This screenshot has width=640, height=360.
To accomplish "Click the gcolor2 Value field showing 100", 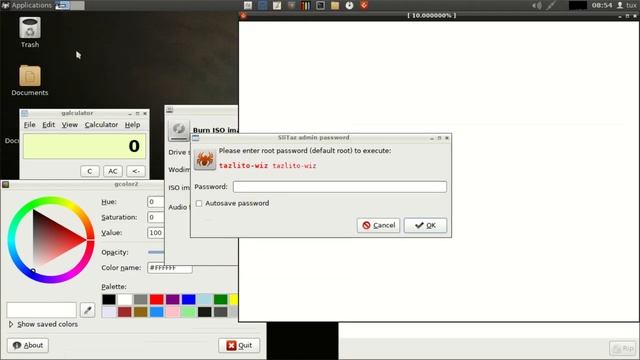I will point(156,233).
